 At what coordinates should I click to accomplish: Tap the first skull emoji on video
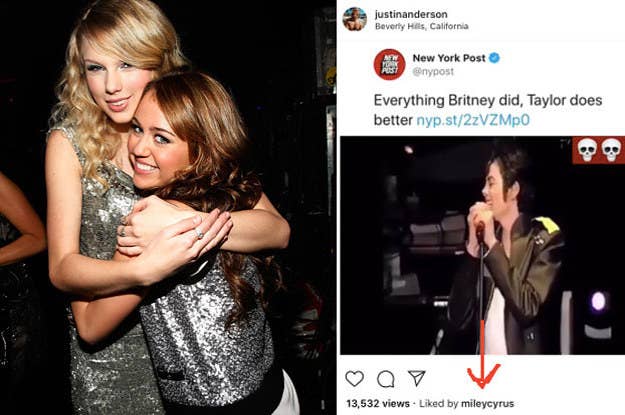click(587, 150)
